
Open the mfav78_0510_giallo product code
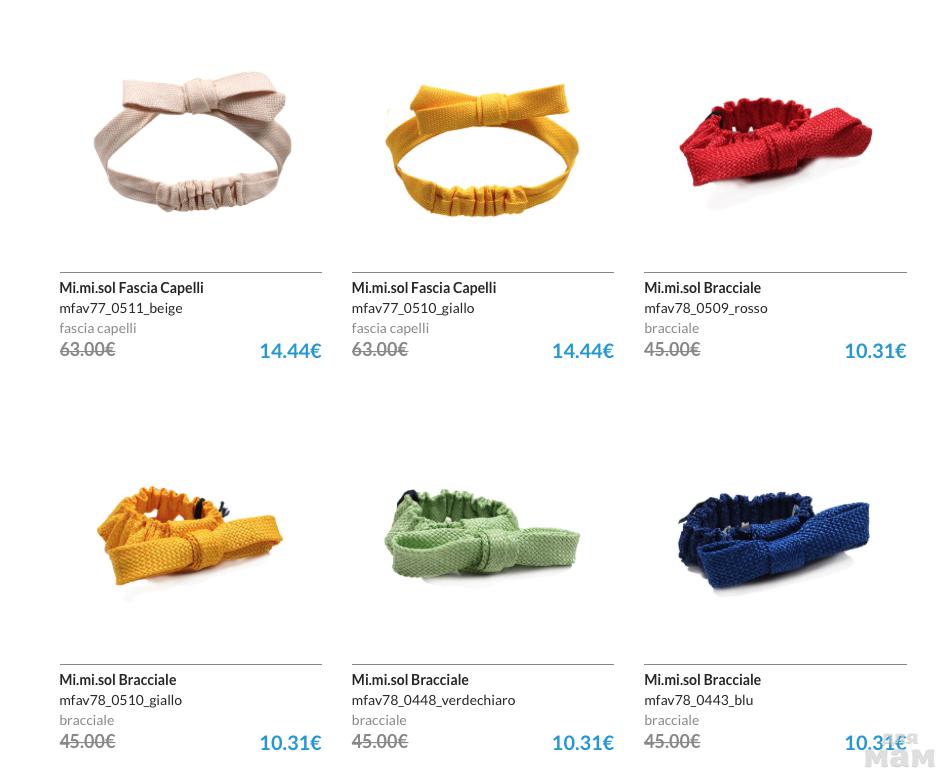point(121,700)
